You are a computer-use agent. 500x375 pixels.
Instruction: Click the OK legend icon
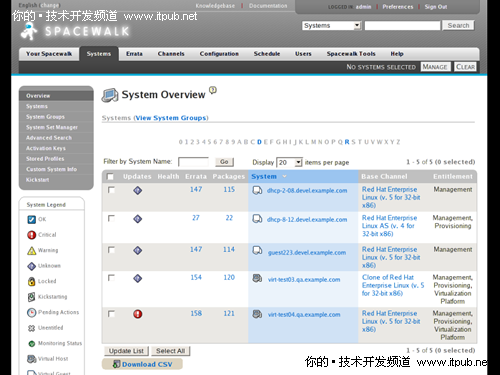[x=31, y=219]
